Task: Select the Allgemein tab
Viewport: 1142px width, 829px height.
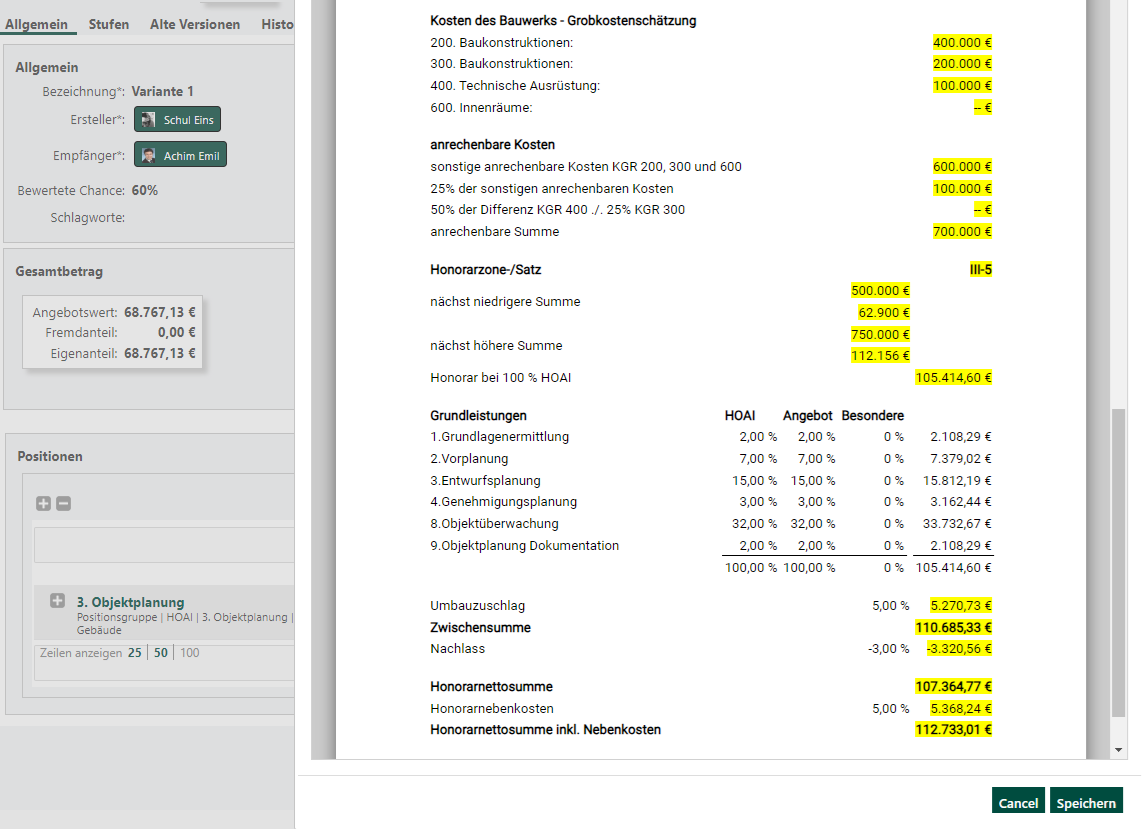Action: click(x=38, y=24)
